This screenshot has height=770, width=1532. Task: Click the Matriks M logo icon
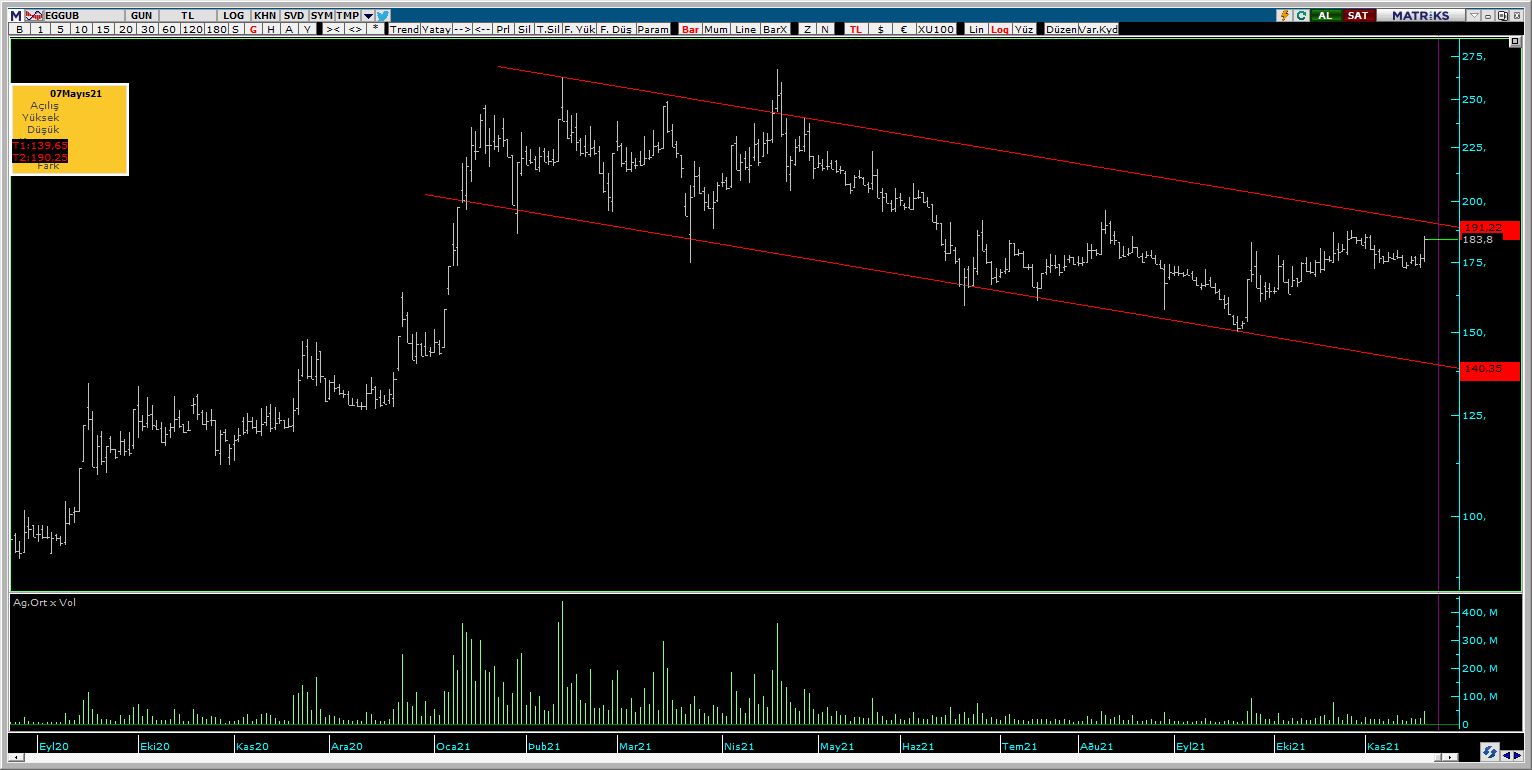15,16
